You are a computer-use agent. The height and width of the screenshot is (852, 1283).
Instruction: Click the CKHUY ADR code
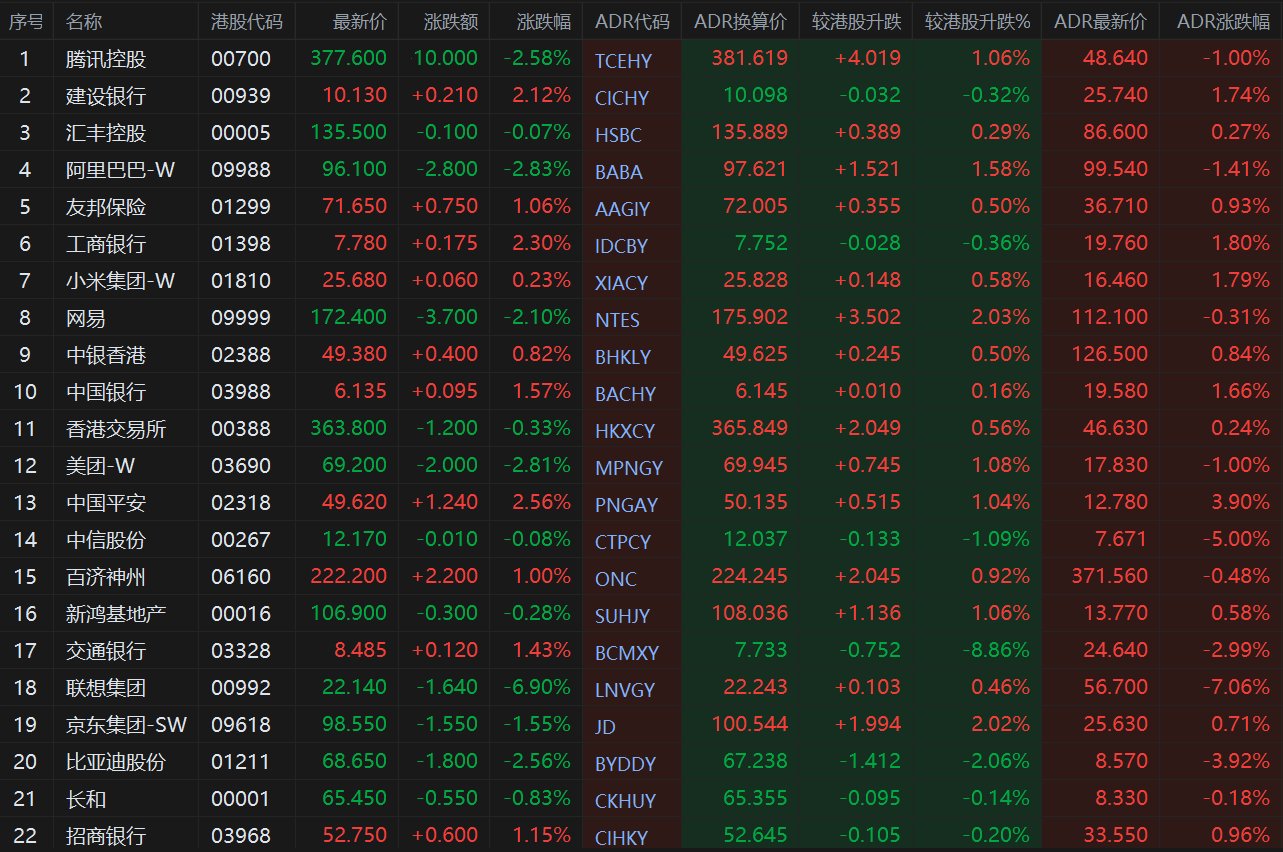626,801
